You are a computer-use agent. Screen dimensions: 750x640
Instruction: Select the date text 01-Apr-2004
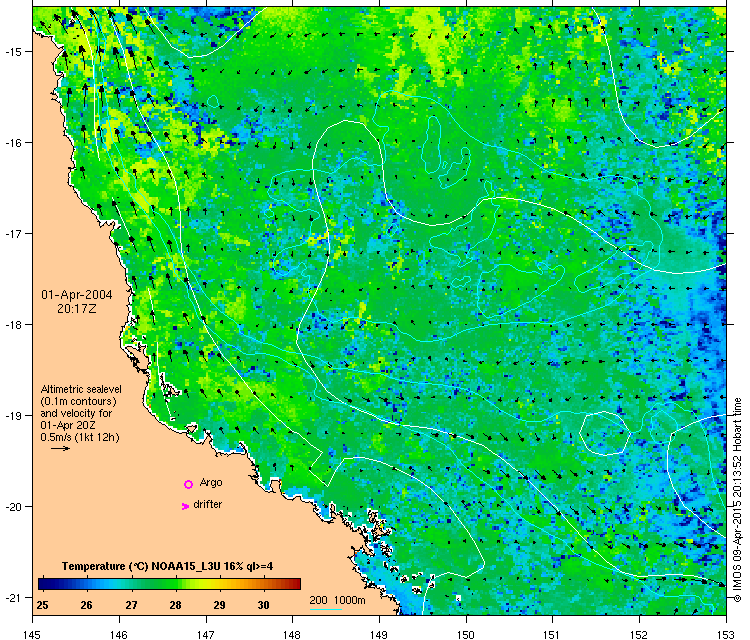77,295
